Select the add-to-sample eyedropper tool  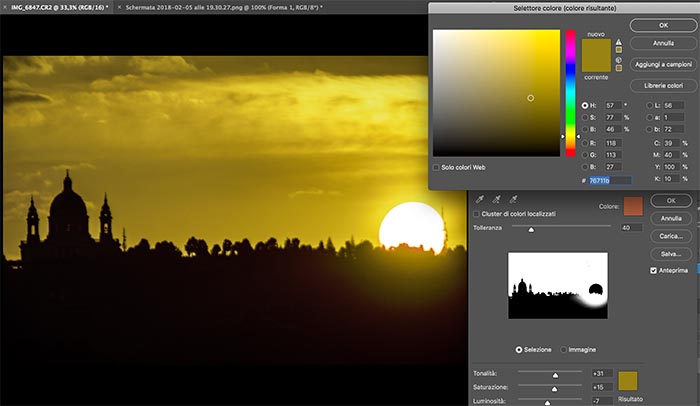click(x=496, y=200)
